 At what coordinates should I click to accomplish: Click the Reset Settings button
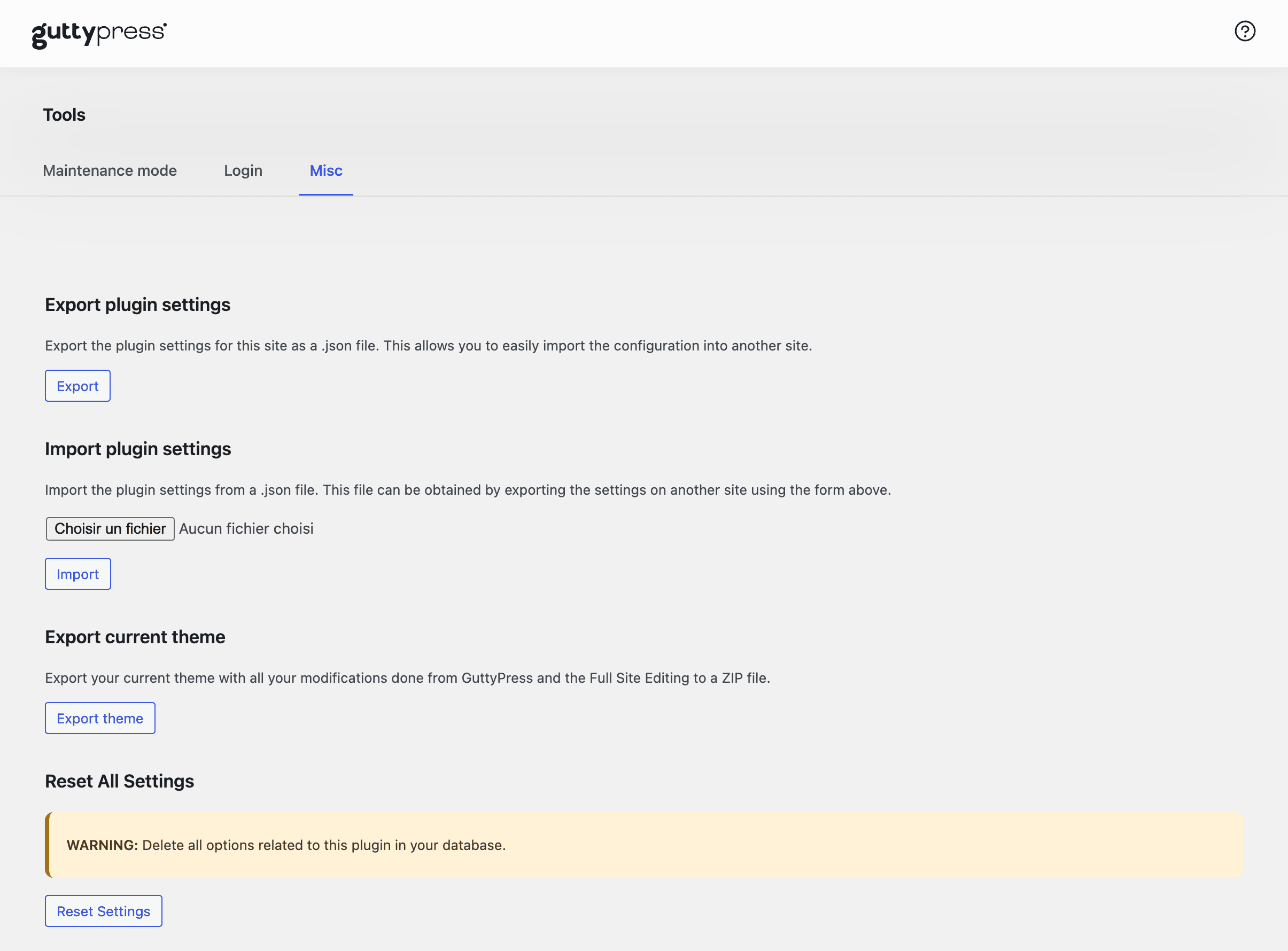pos(104,911)
